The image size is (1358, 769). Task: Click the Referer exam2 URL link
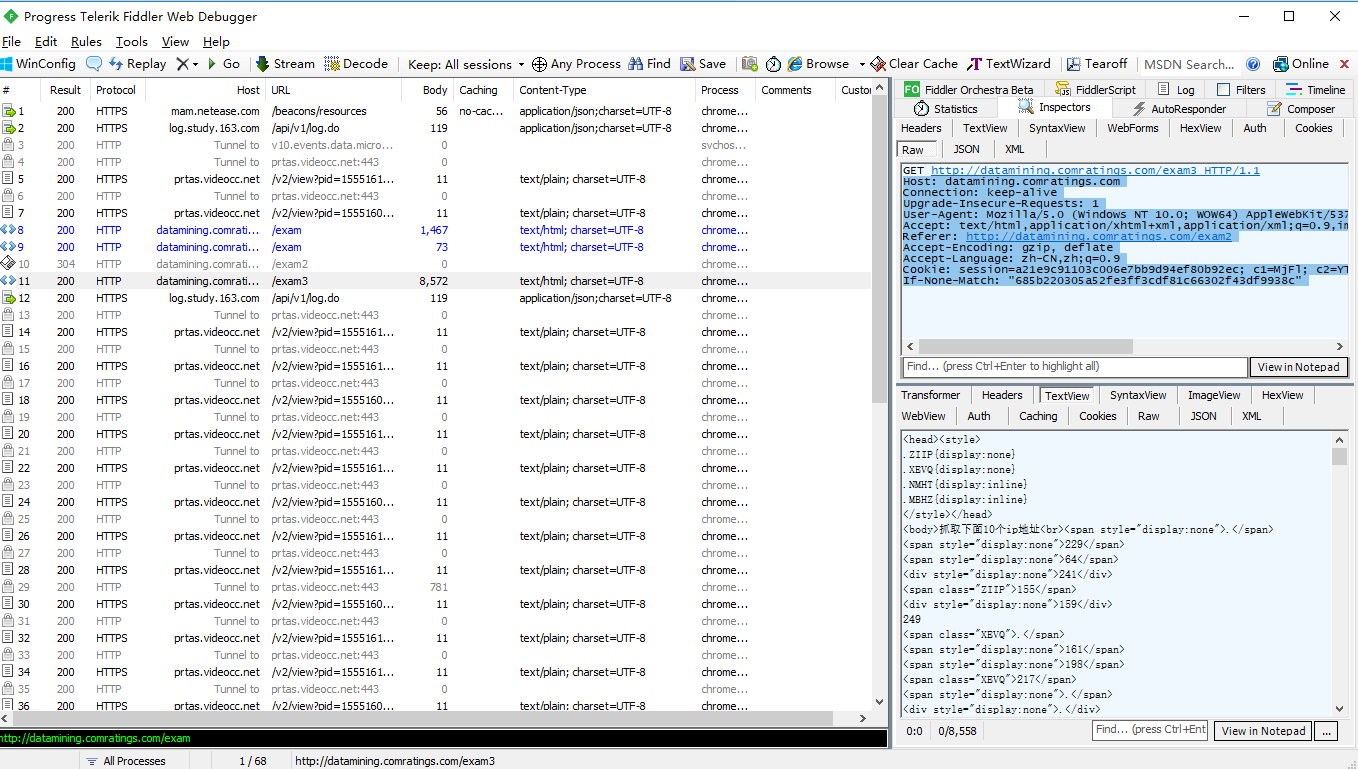click(1099, 236)
